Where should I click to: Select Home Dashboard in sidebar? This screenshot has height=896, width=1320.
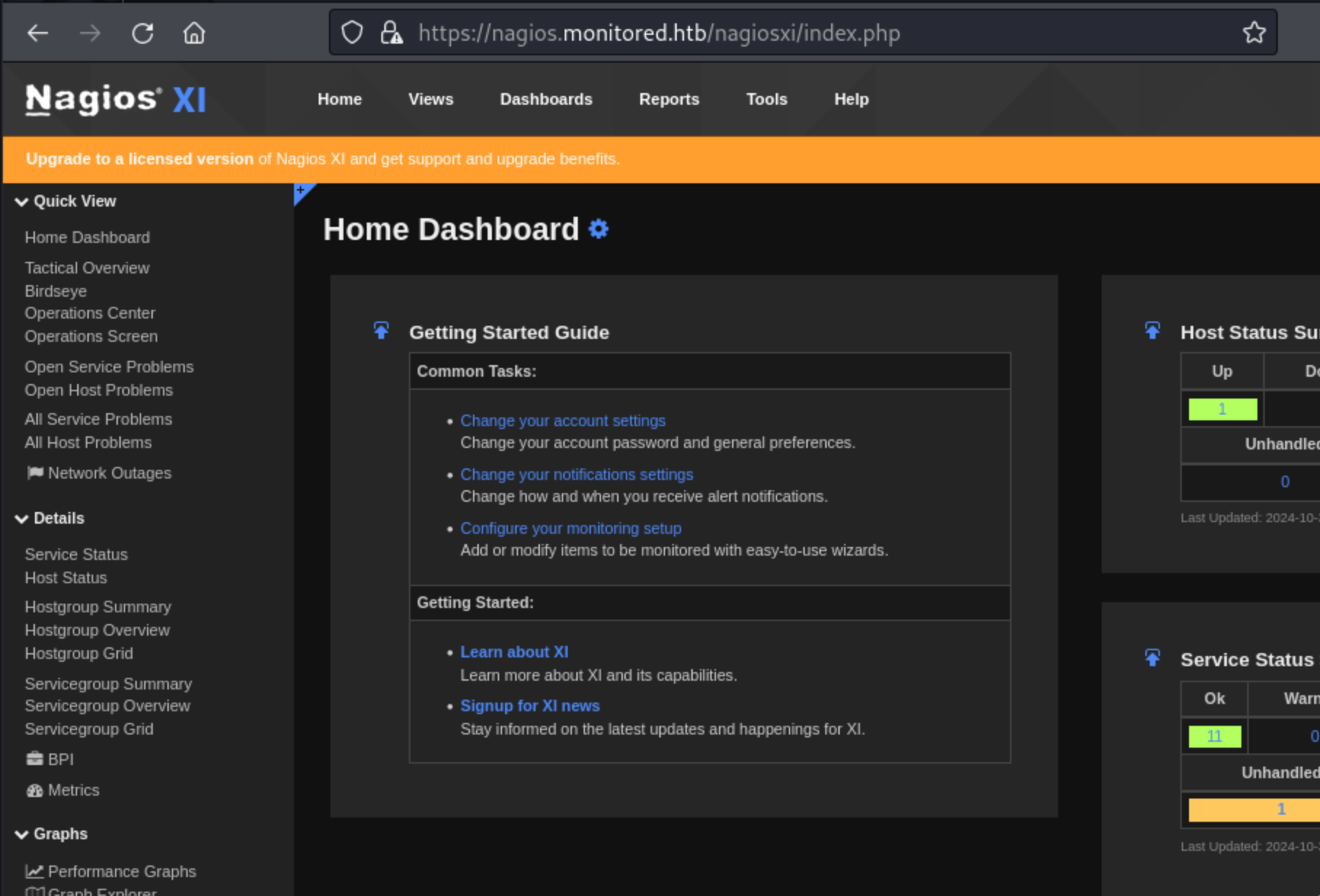point(87,238)
